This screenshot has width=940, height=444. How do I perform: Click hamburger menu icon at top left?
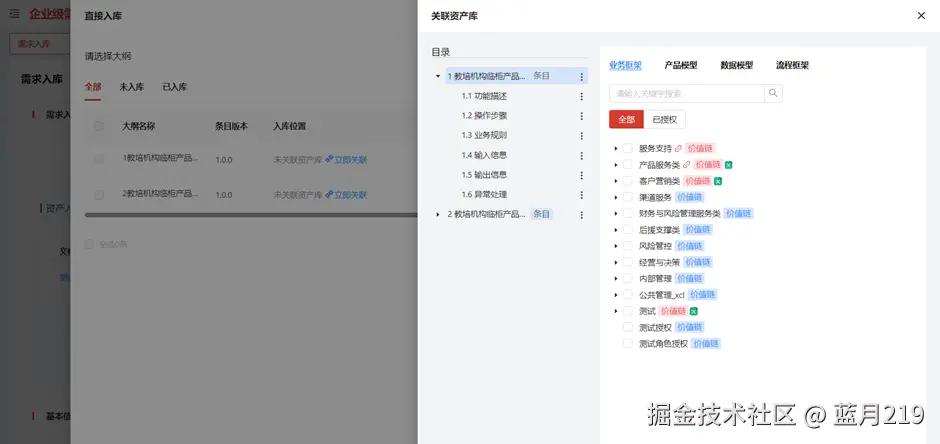14,13
